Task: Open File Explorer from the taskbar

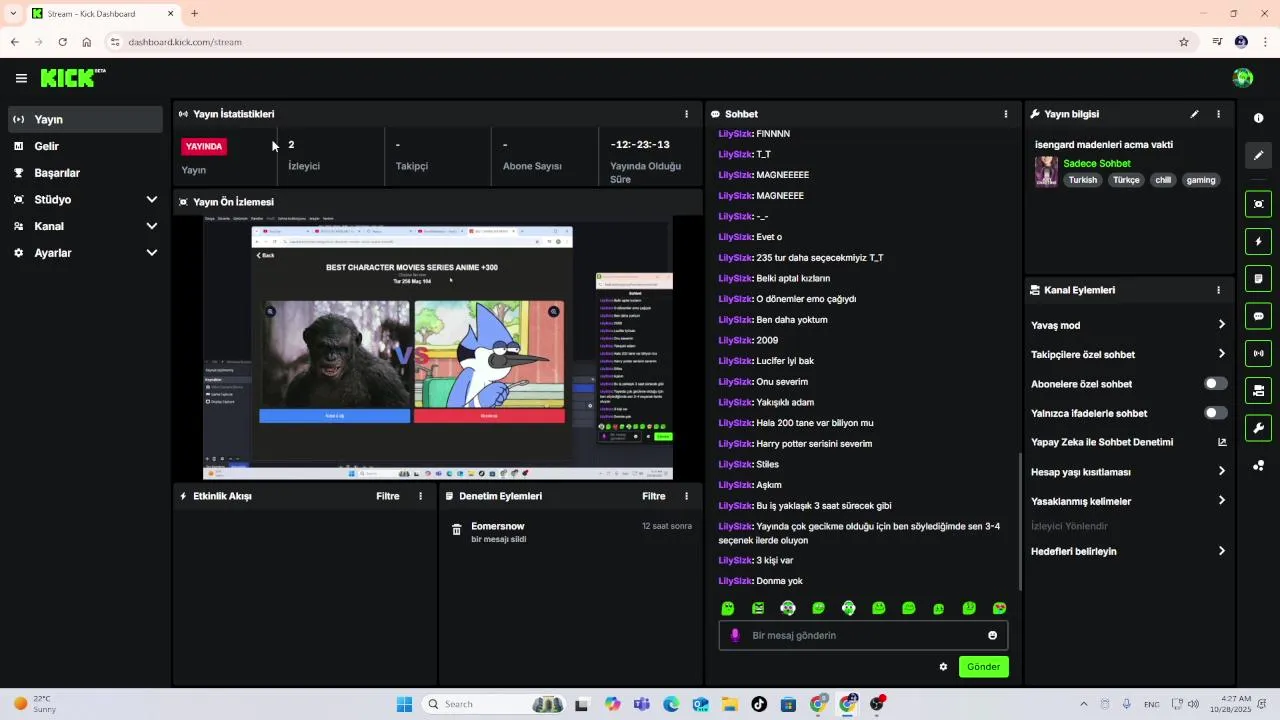Action: [730, 704]
